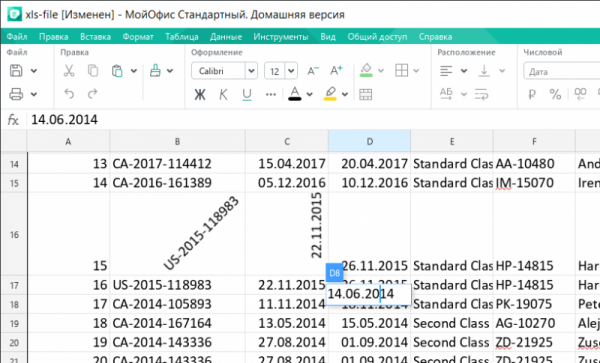This screenshot has width=600, height=363.
Task: Redo the last action
Action: (93, 94)
